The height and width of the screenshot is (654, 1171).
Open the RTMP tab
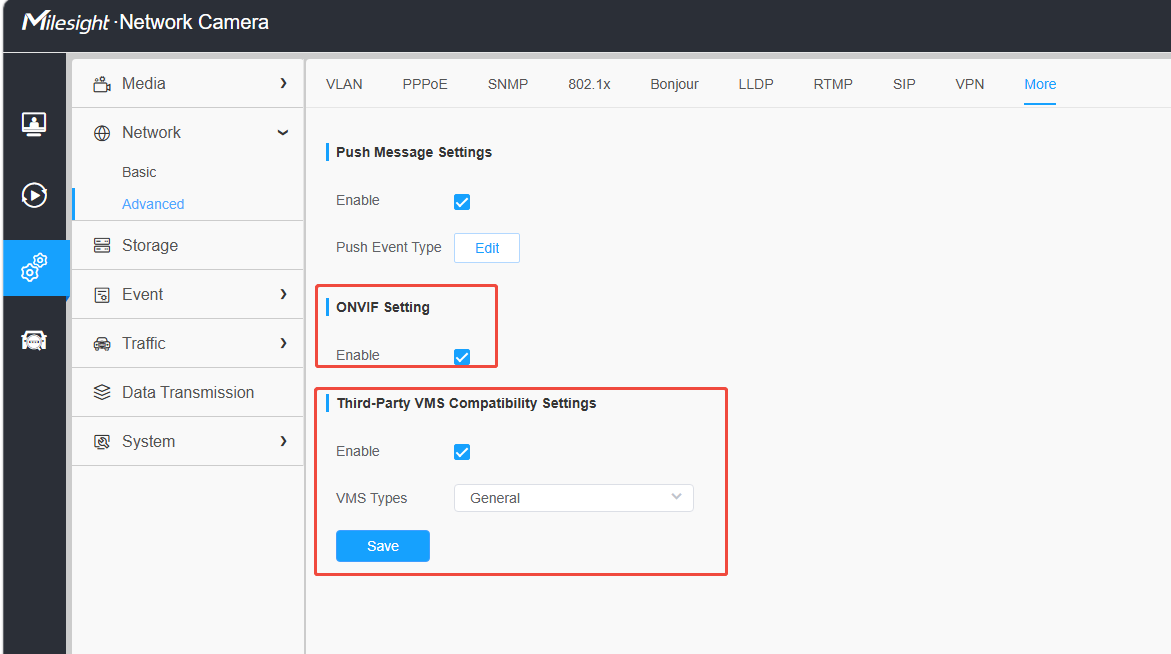833,84
